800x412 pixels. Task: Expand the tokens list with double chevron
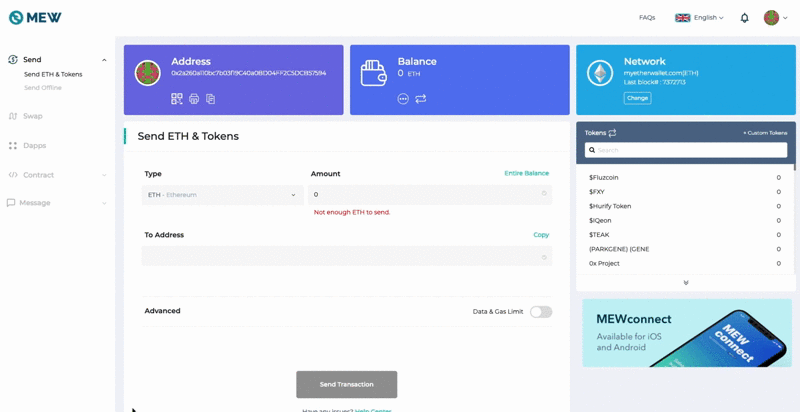[x=686, y=282]
